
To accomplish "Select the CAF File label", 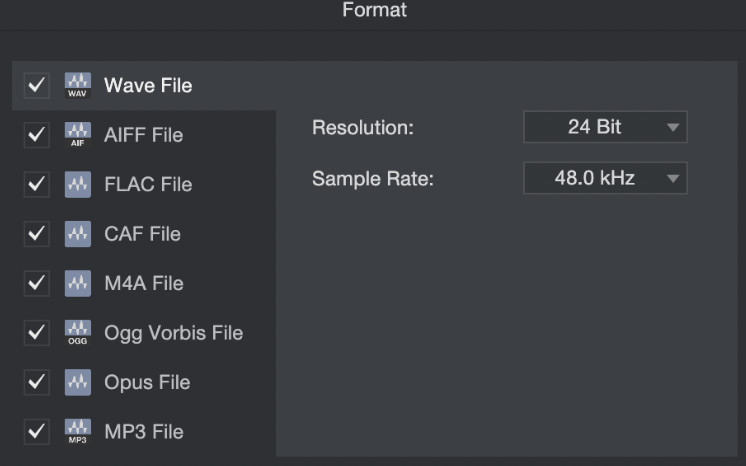I will pos(142,234).
